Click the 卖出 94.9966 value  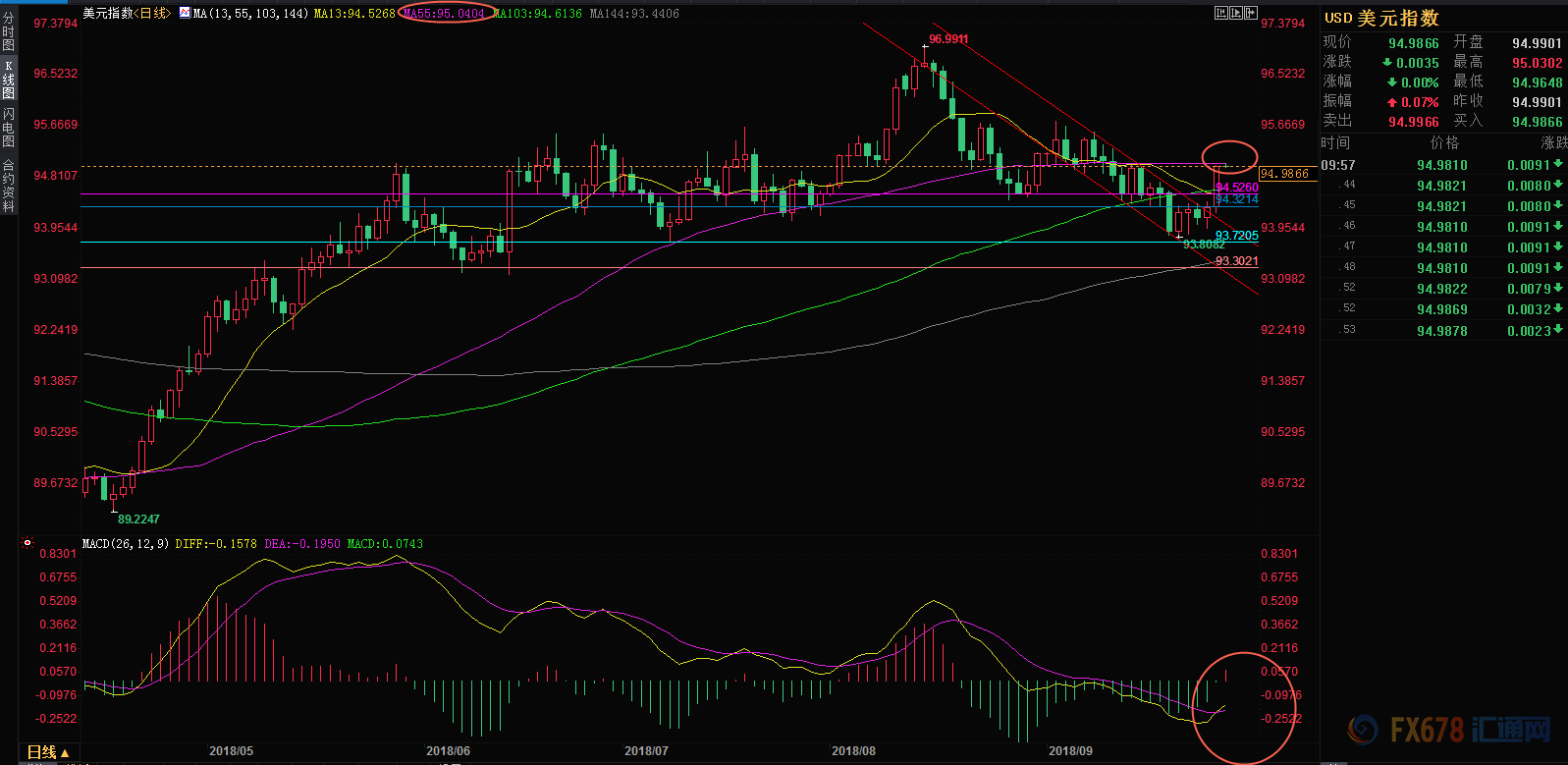click(1414, 122)
